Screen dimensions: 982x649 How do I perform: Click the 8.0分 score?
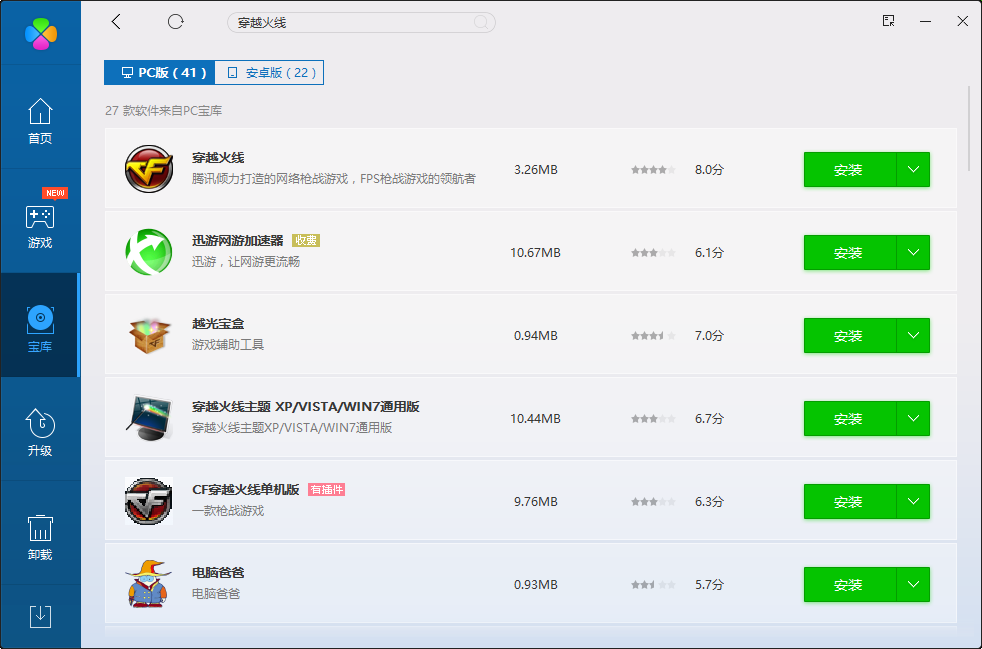pos(709,170)
